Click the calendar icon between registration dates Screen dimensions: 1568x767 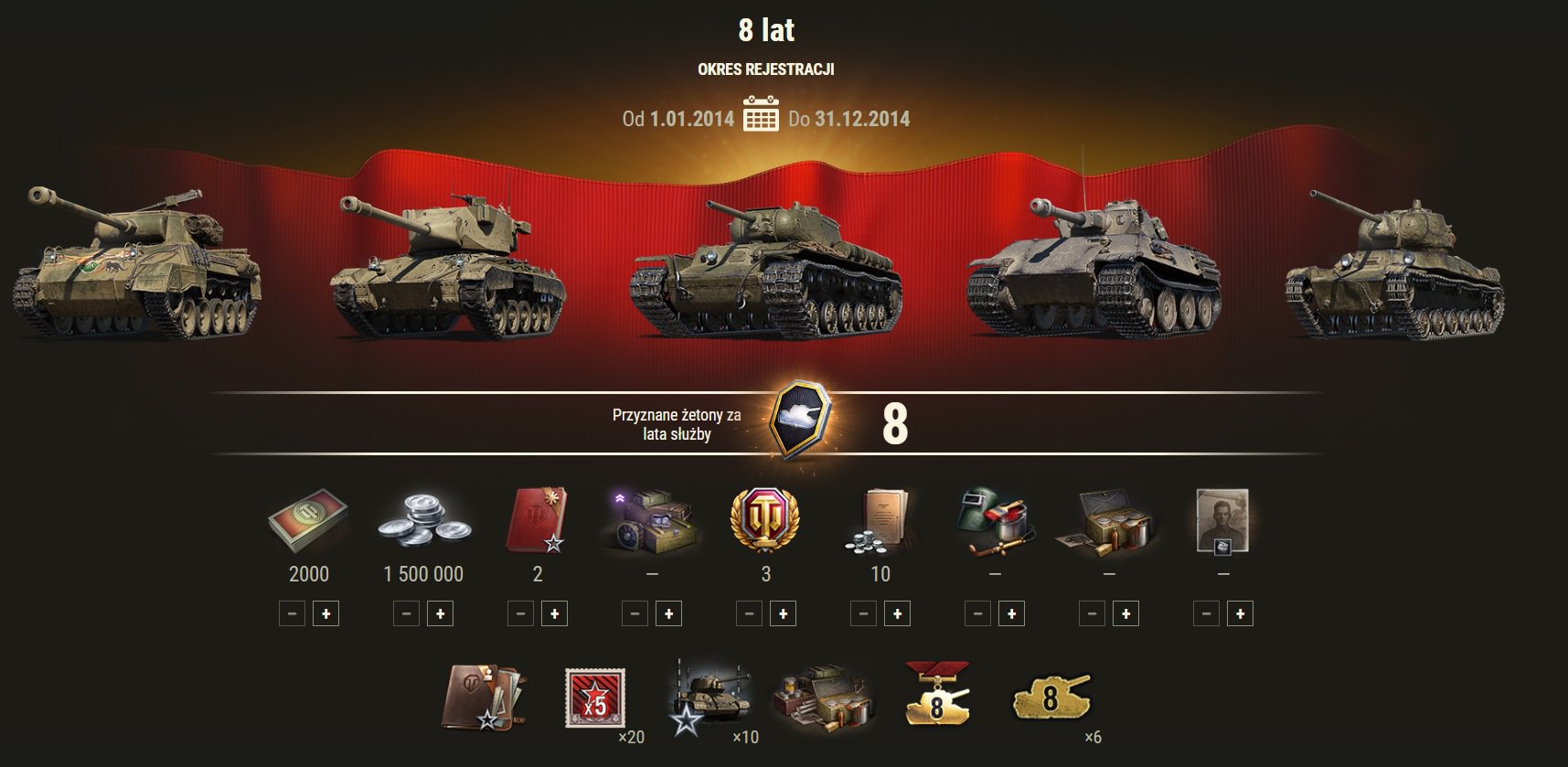(x=761, y=114)
